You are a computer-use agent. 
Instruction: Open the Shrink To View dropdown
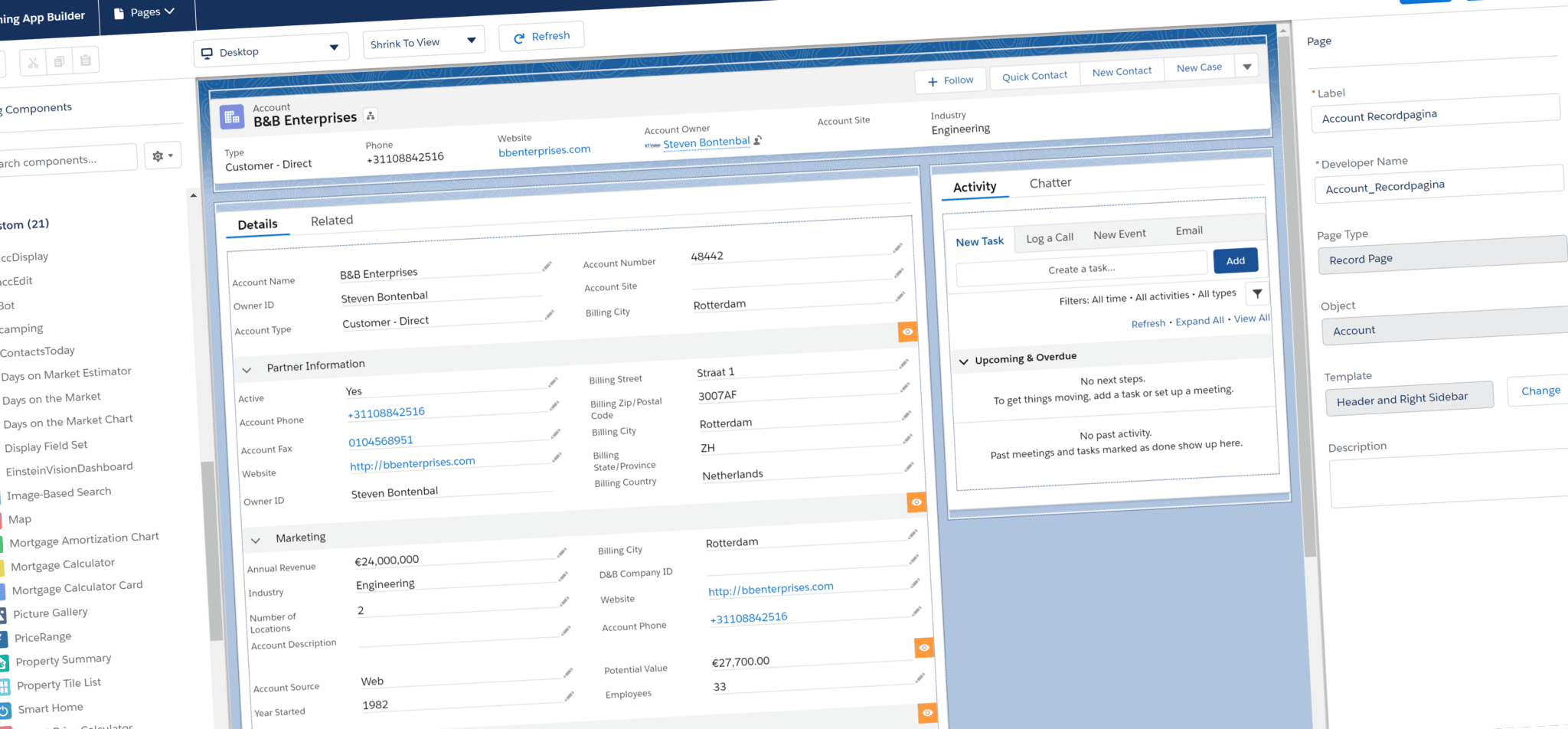[x=423, y=42]
